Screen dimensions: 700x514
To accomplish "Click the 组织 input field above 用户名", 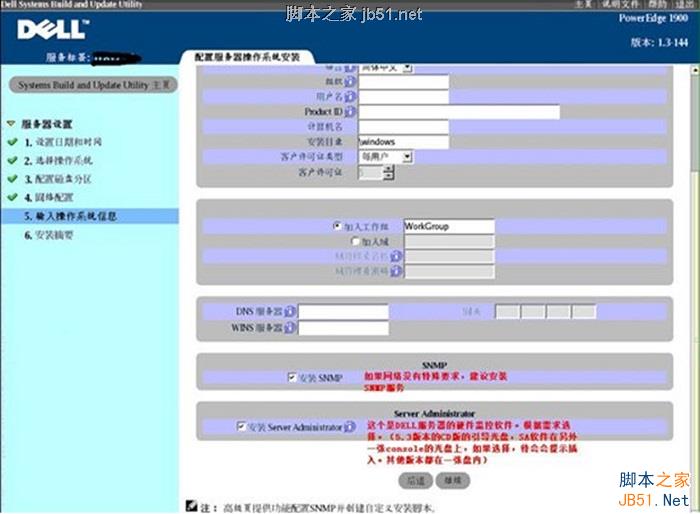I will tap(404, 82).
